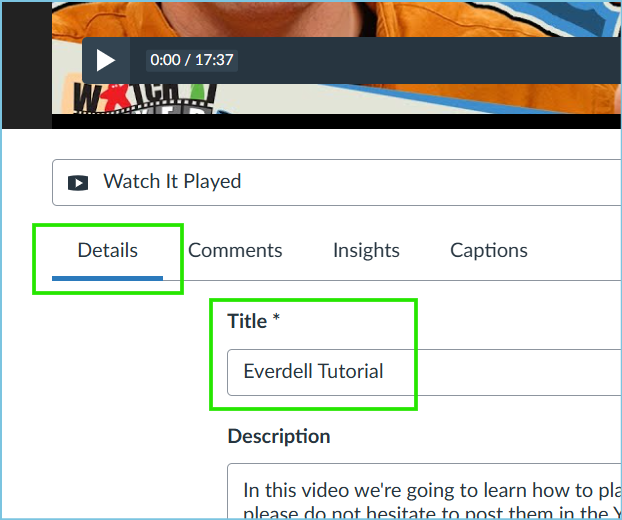Click the 0:00 / 17:37 time display
622x520 pixels.
tap(192, 60)
